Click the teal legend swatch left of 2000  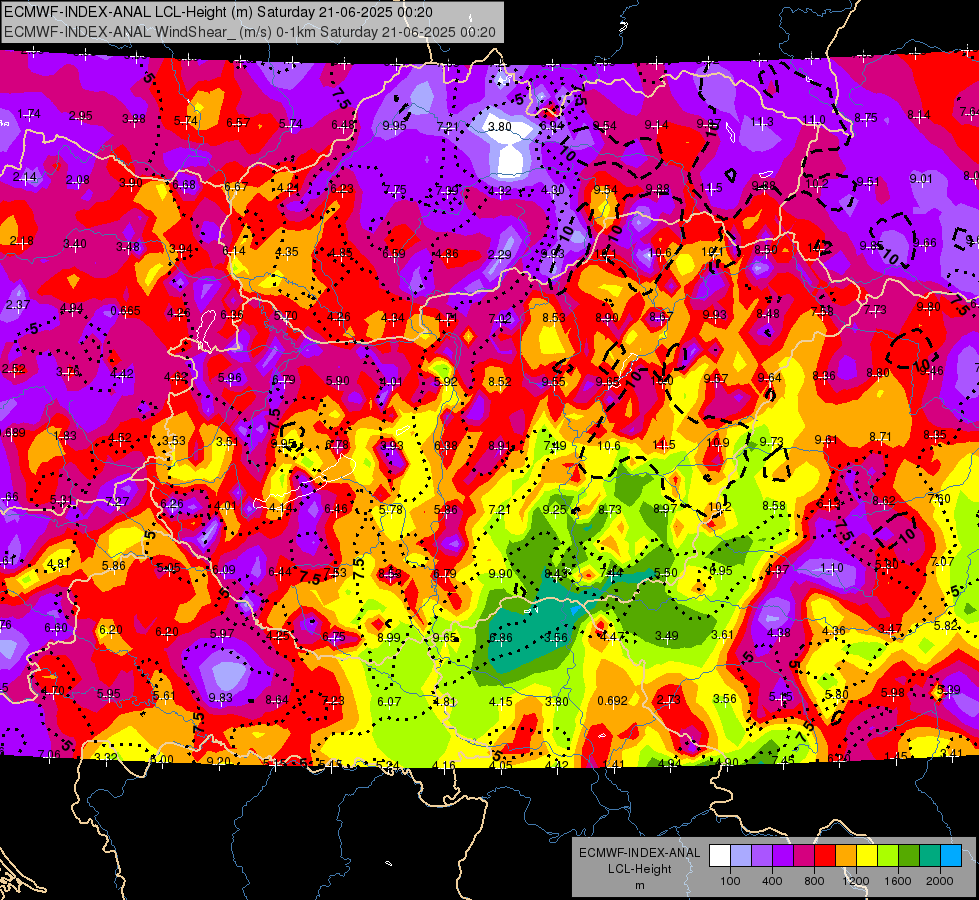pos(930,856)
